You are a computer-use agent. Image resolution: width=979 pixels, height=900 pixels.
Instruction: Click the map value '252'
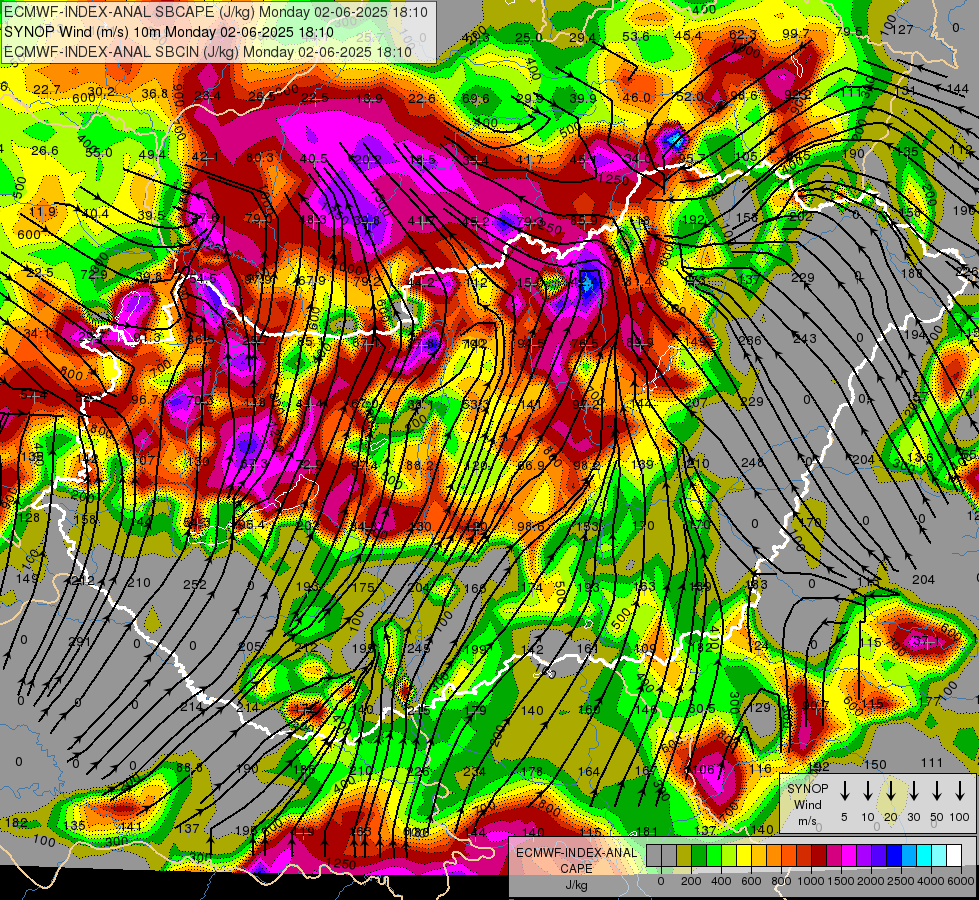[195, 585]
